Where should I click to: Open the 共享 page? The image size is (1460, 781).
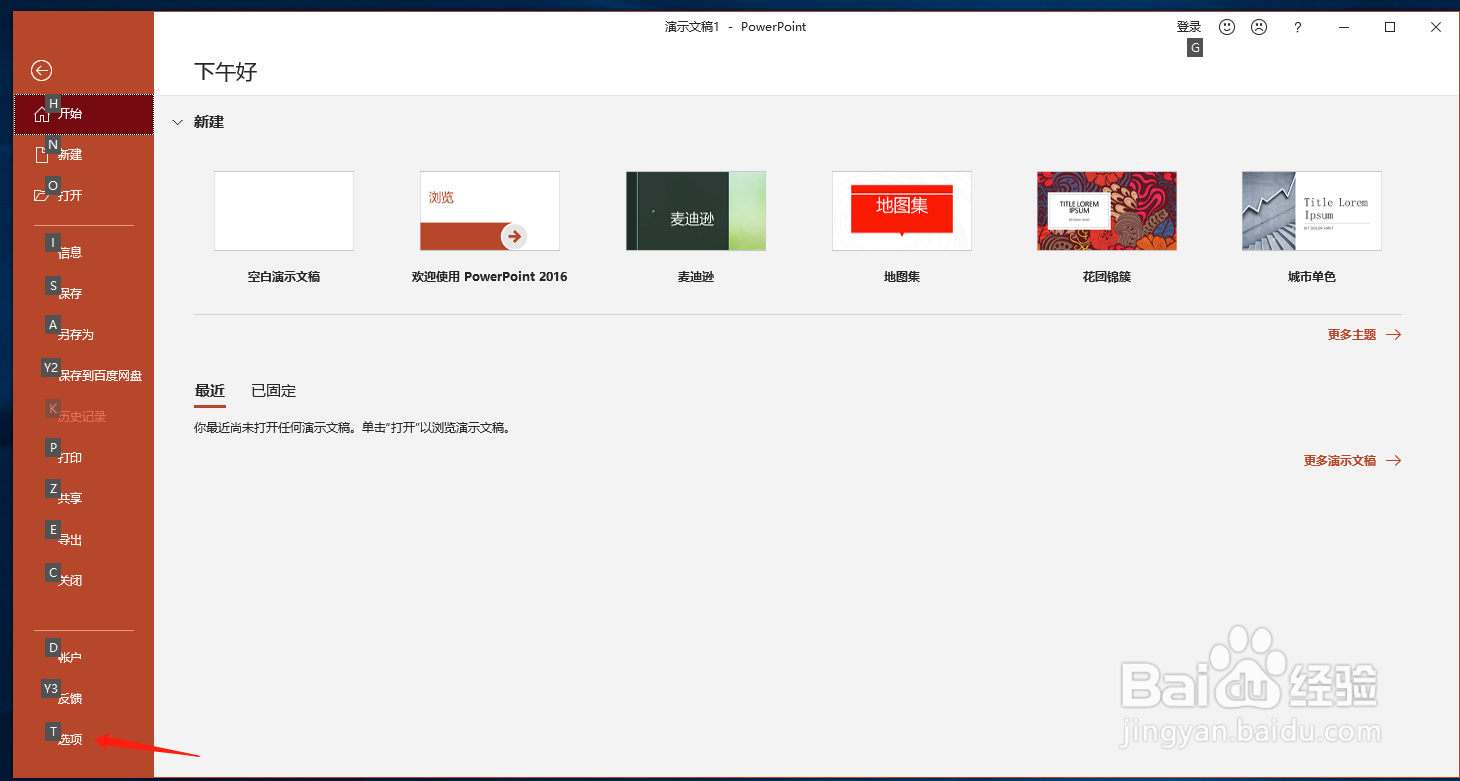(84, 499)
